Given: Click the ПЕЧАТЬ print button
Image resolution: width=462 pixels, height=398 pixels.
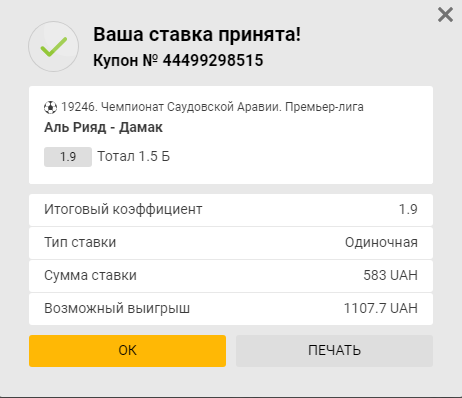Looking at the screenshot, I should pyautogui.click(x=334, y=351).
